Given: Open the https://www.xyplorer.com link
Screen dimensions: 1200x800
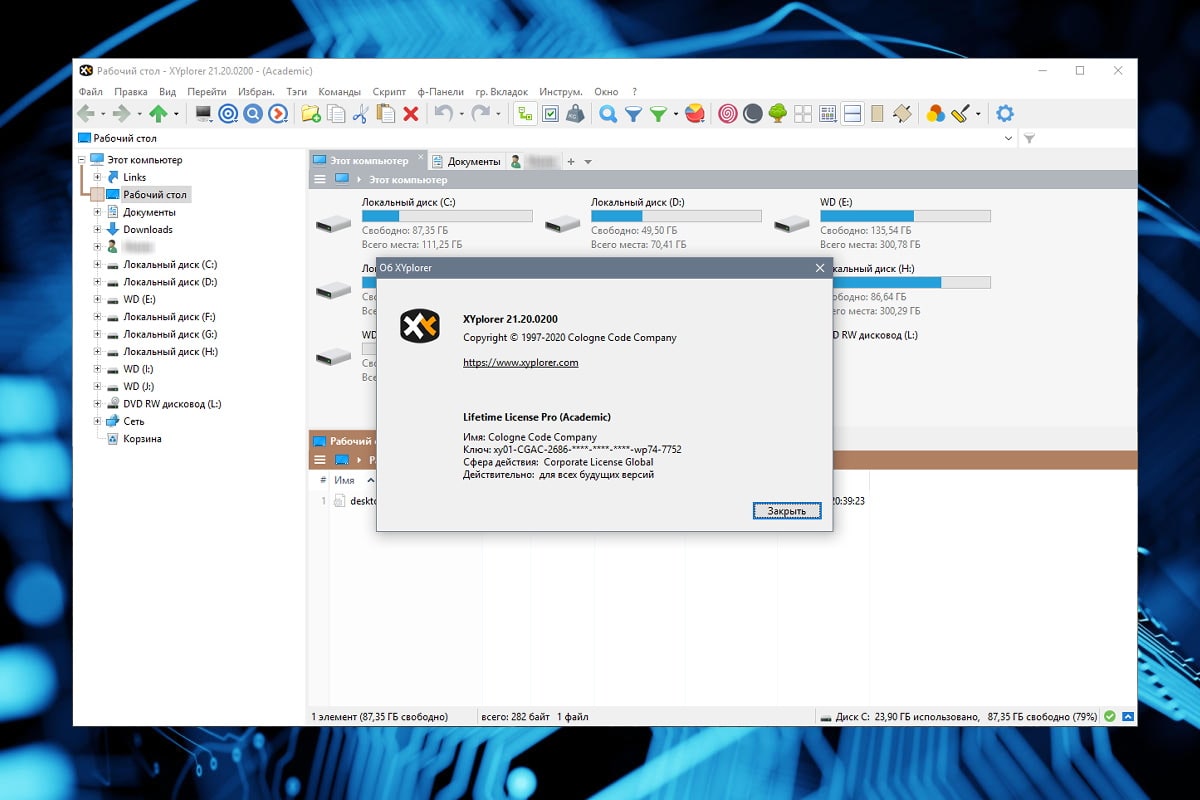Looking at the screenshot, I should pos(520,362).
